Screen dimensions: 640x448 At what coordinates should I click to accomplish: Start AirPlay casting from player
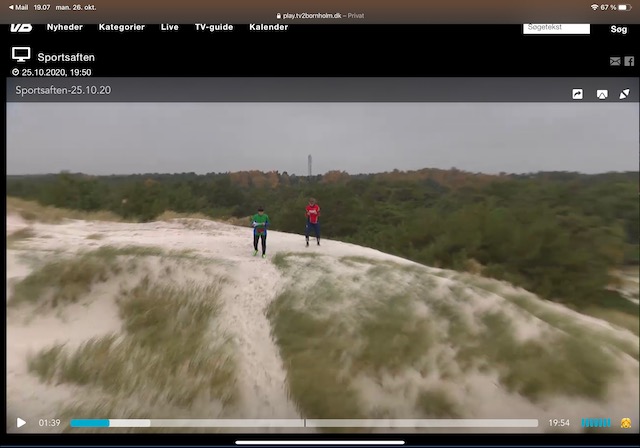click(602, 94)
